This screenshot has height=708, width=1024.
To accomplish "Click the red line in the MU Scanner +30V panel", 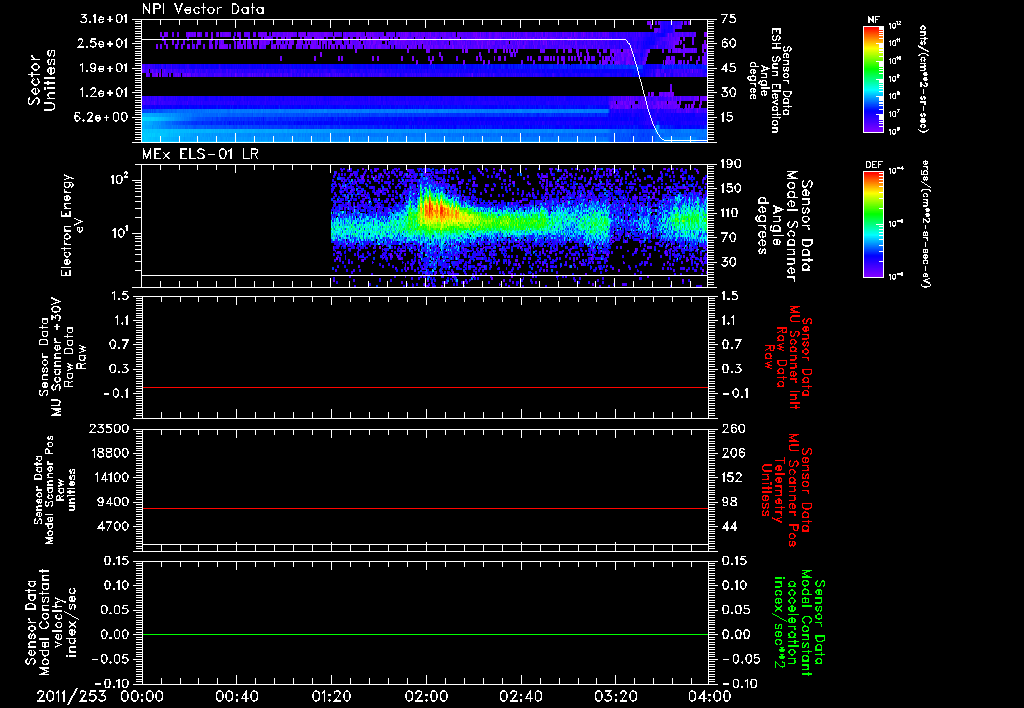I will click(x=425, y=387).
